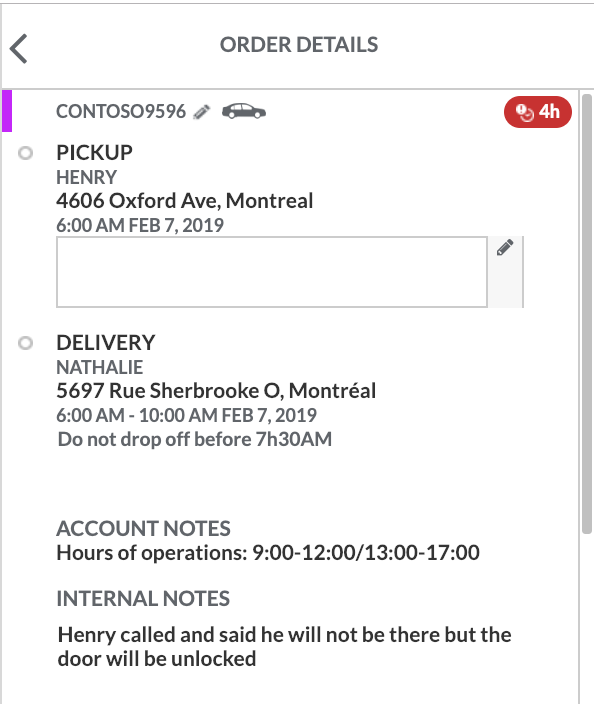The image size is (594, 704).
Task: Select delivery contact name NATHALIE
Action: pyautogui.click(x=100, y=367)
